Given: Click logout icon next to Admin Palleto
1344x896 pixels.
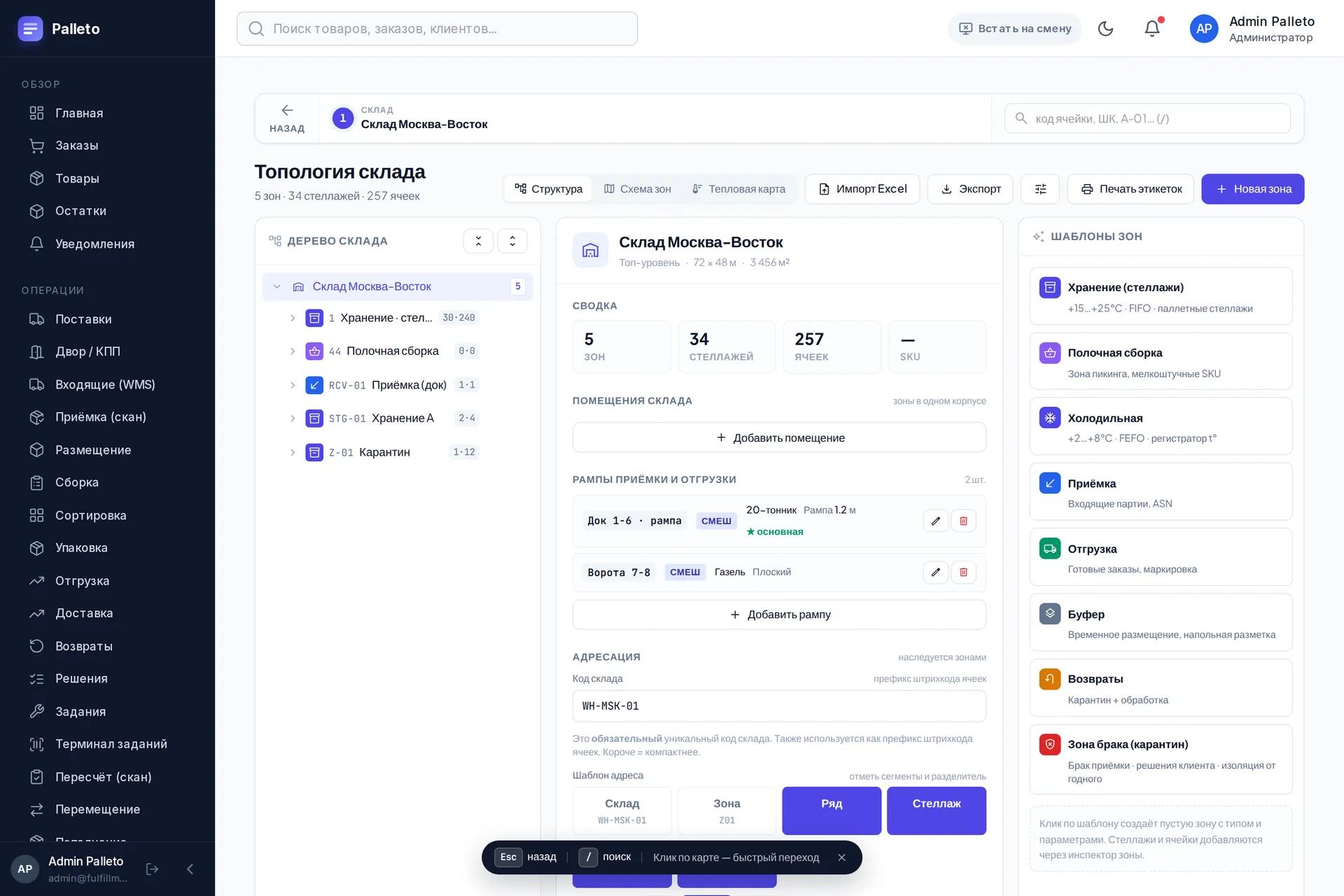Looking at the screenshot, I should pos(152,869).
